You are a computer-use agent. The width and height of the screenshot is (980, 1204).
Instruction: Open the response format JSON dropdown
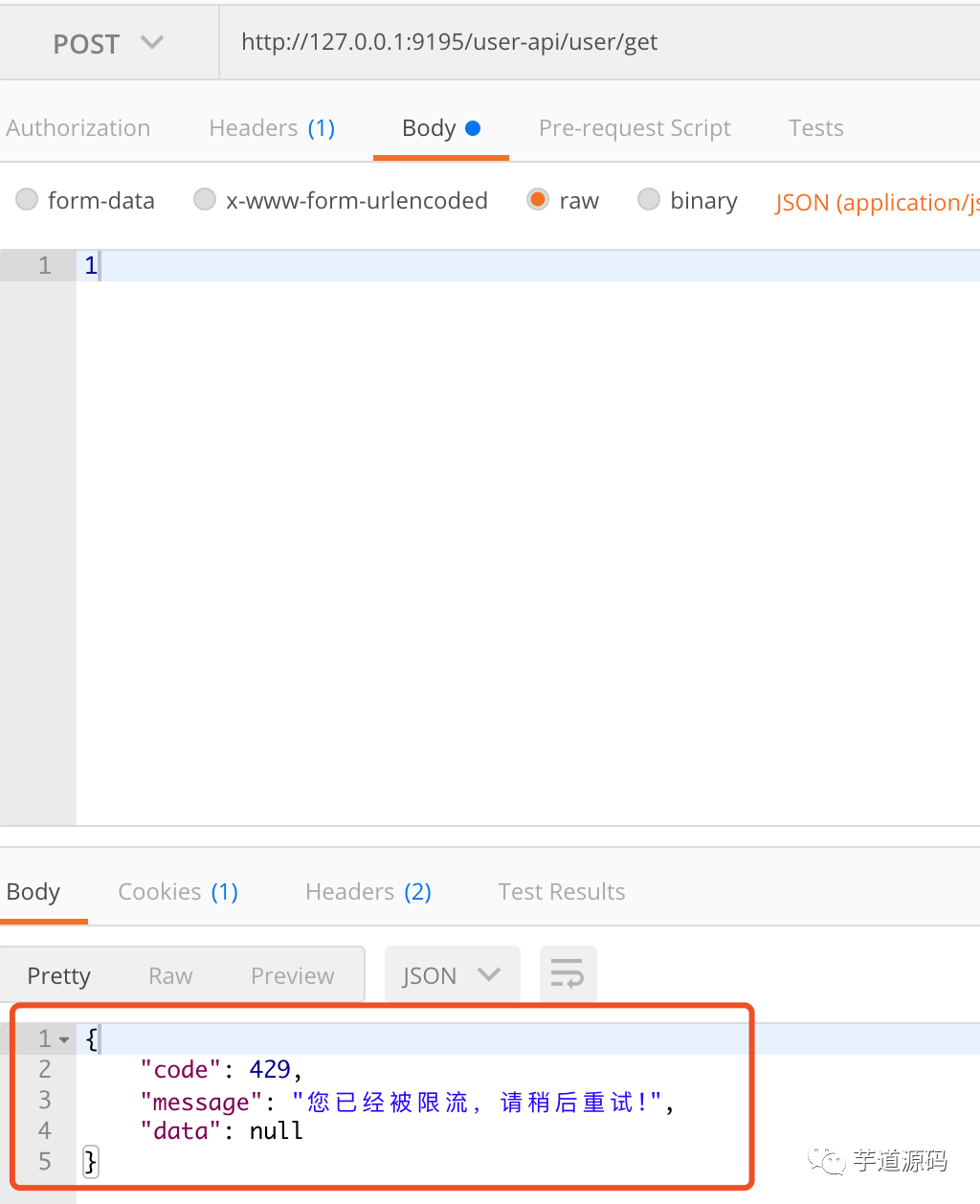click(453, 974)
